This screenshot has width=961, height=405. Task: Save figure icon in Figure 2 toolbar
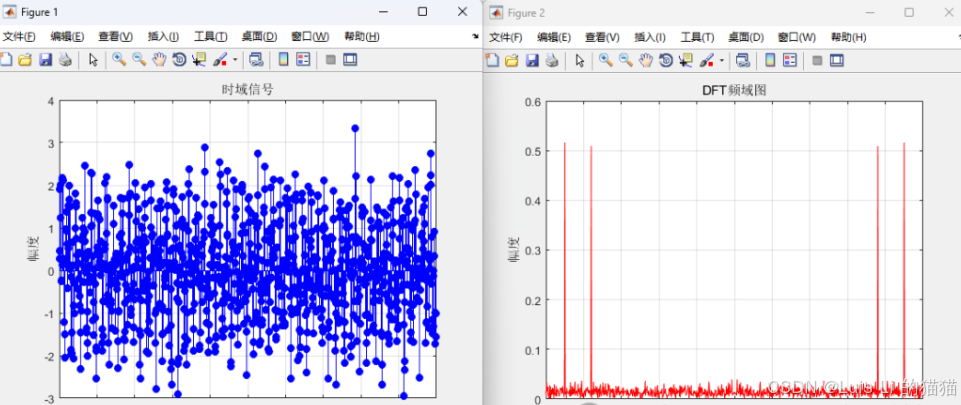pos(532,60)
